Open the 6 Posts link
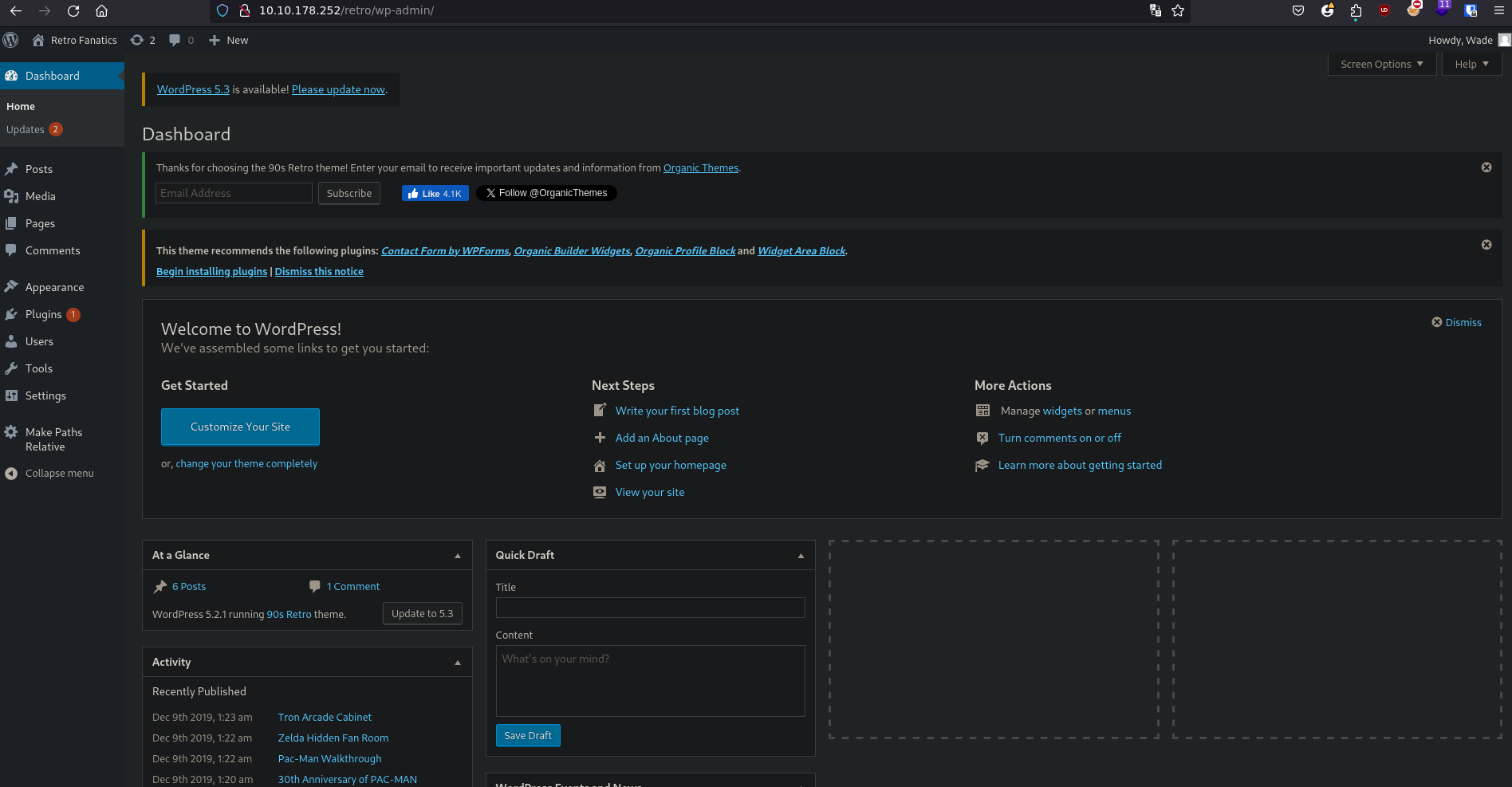1512x787 pixels. point(189,586)
